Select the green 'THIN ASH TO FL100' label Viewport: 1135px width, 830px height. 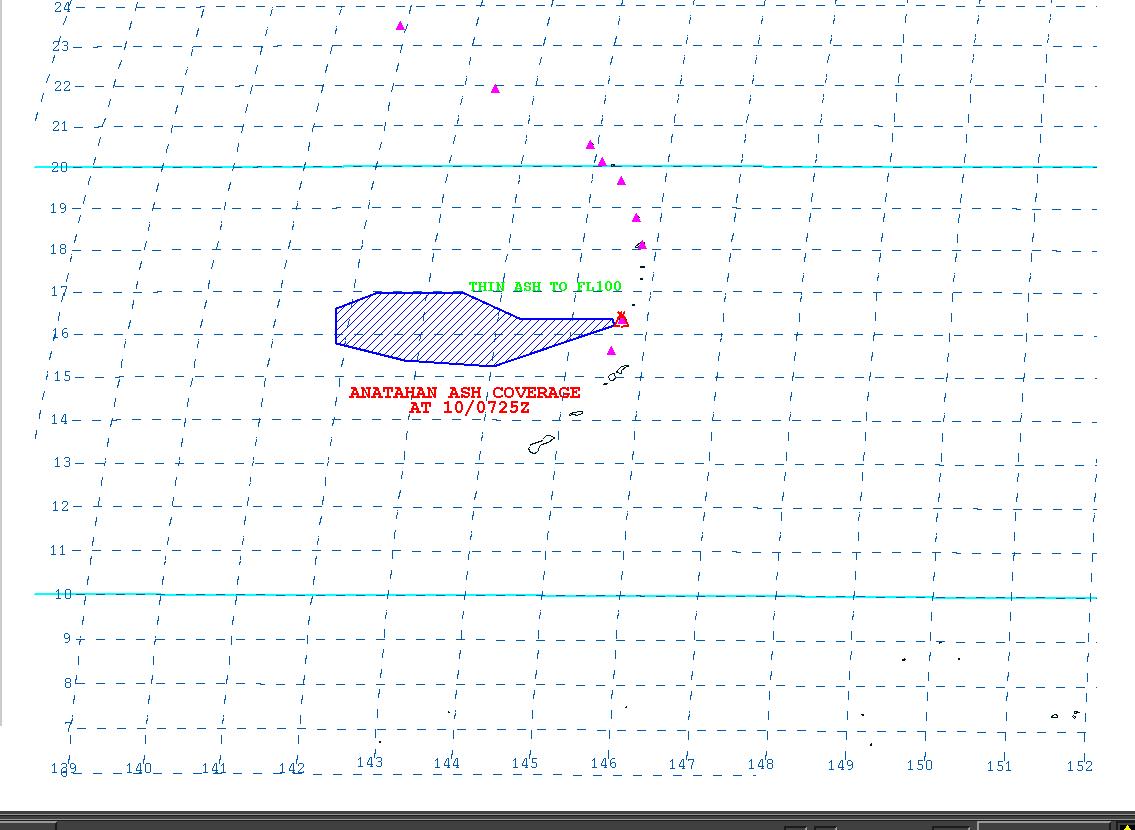[x=545, y=287]
